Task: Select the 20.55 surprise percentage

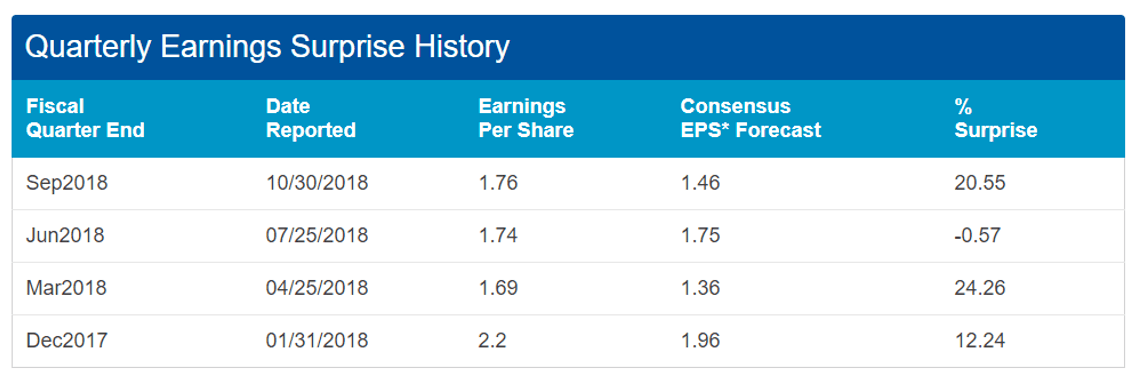Action: (x=980, y=183)
